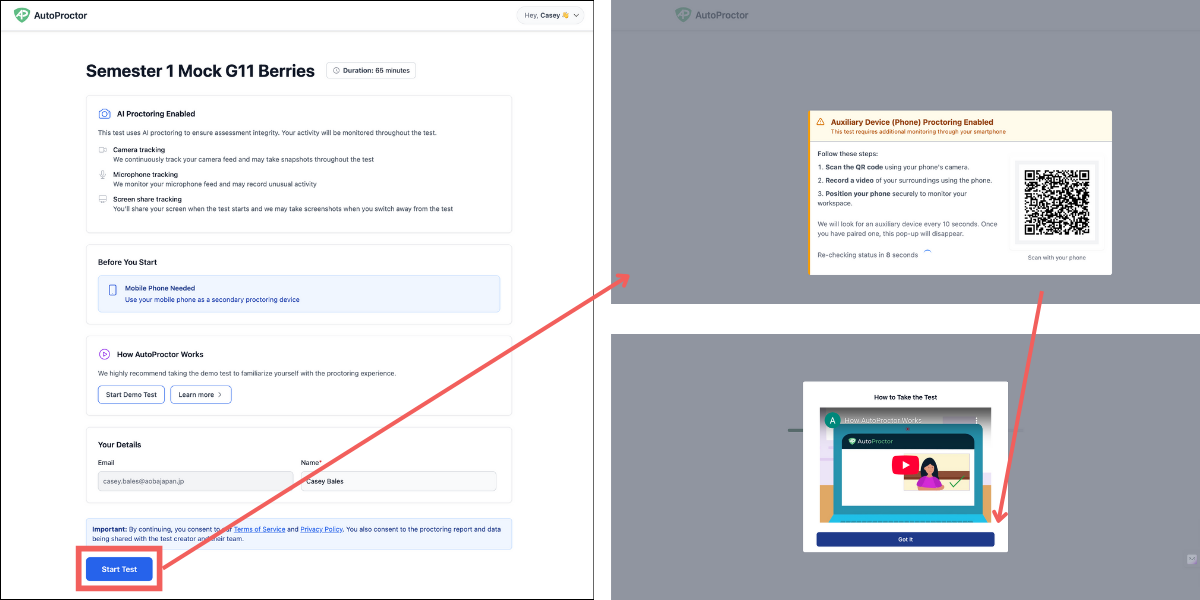Play the How AutoProctor Works YouTube video
Viewport: 1200px width, 600px height.
pos(904,465)
